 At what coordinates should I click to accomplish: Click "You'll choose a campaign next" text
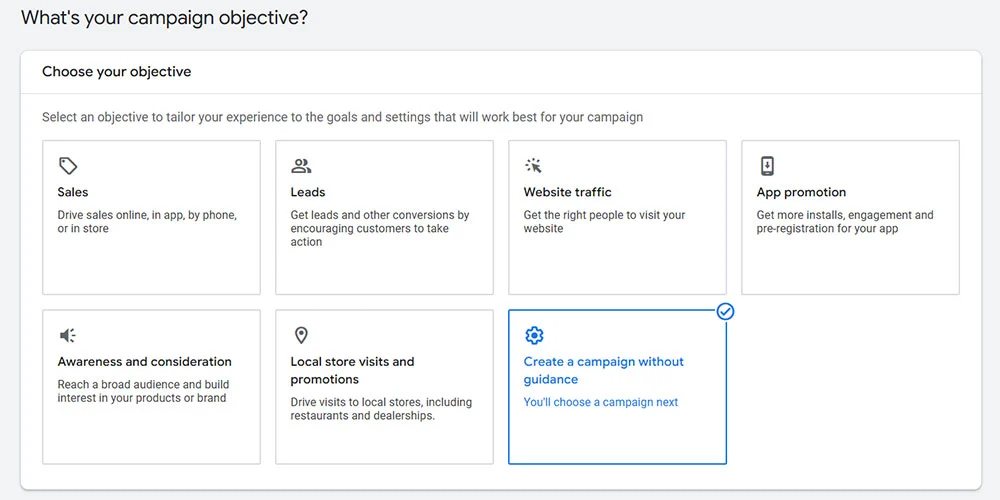pyautogui.click(x=601, y=402)
